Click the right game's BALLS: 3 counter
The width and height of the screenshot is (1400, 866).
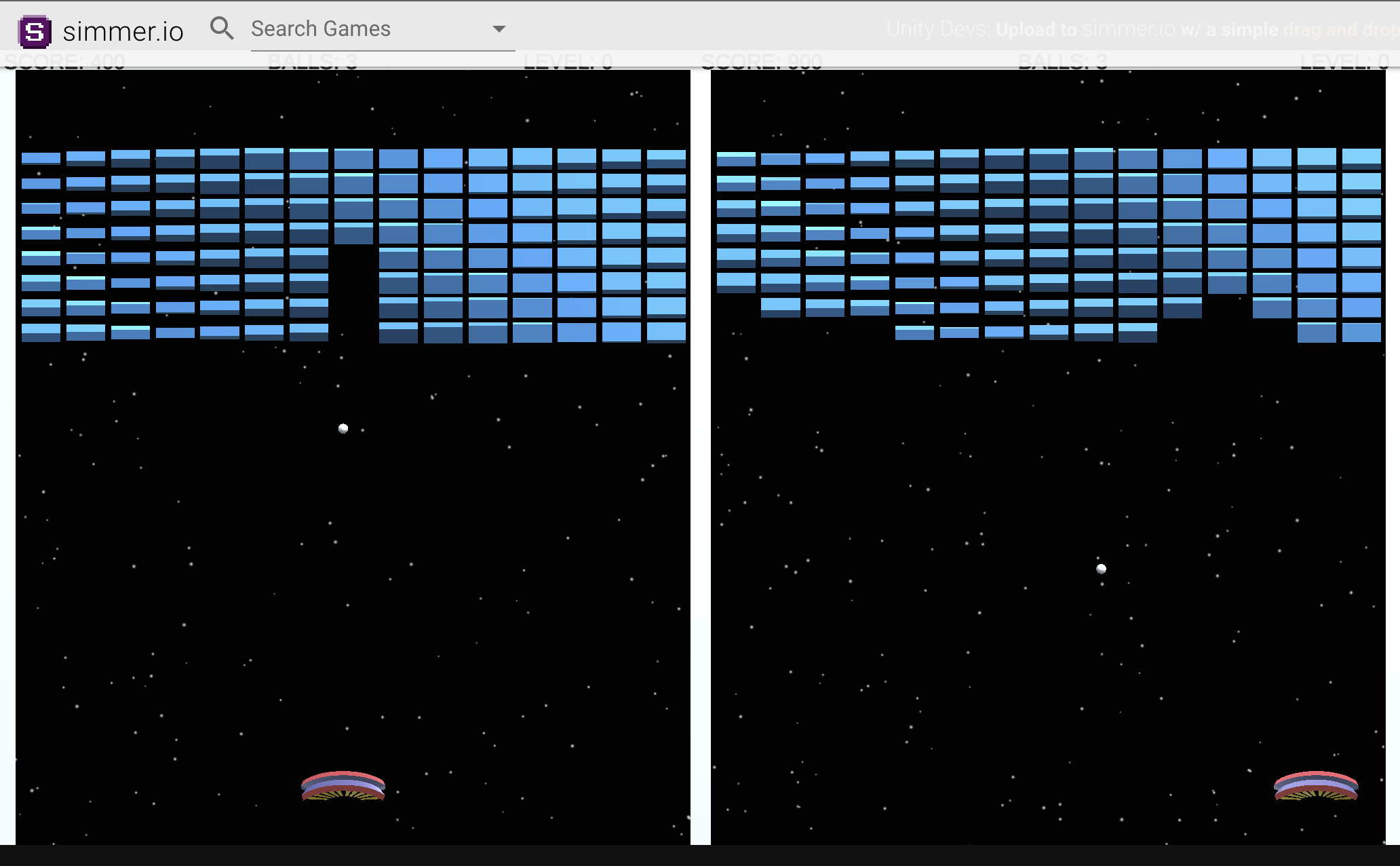click(x=1062, y=61)
